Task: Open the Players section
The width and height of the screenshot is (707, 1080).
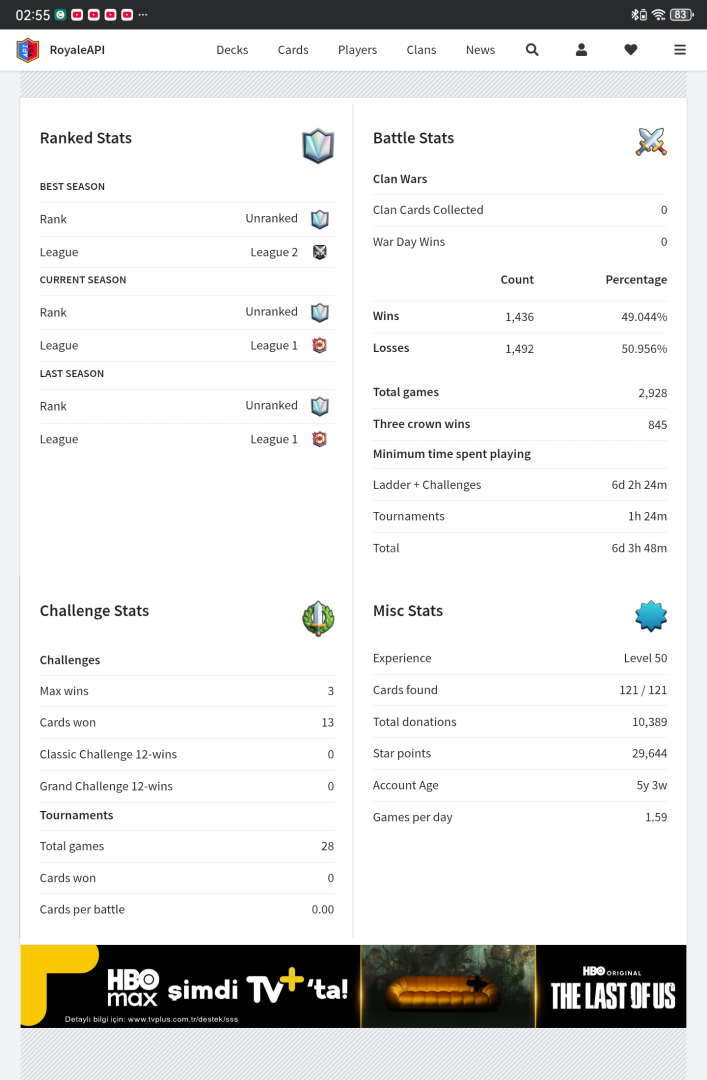Action: point(357,50)
